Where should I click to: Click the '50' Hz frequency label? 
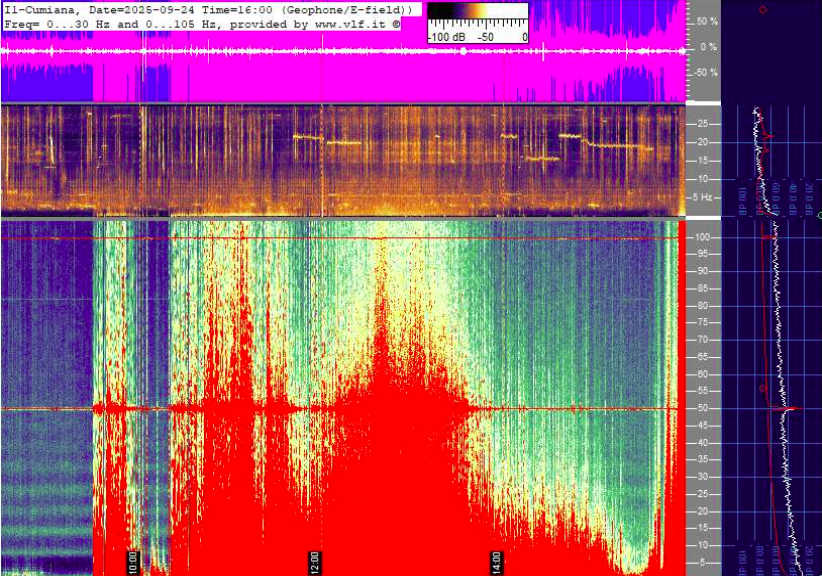point(702,408)
